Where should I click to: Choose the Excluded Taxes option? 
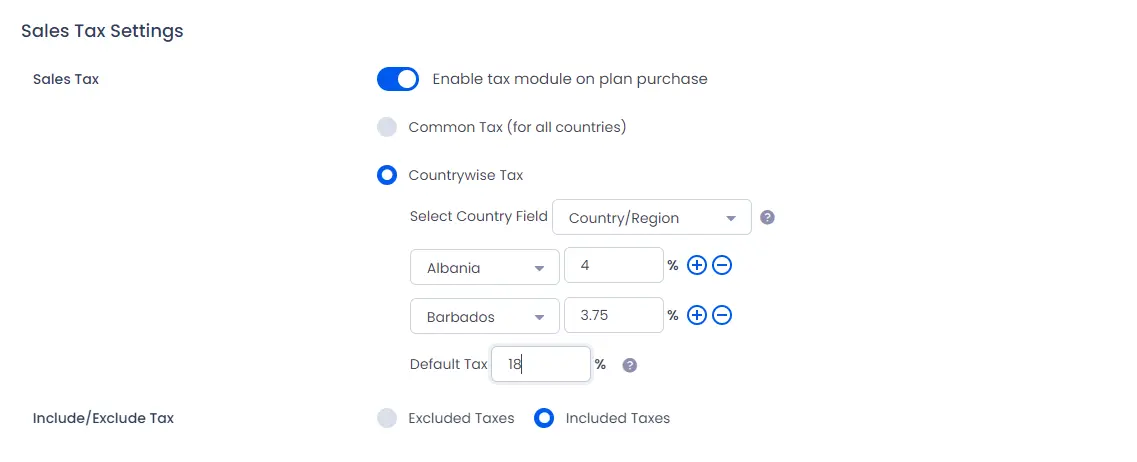click(387, 418)
